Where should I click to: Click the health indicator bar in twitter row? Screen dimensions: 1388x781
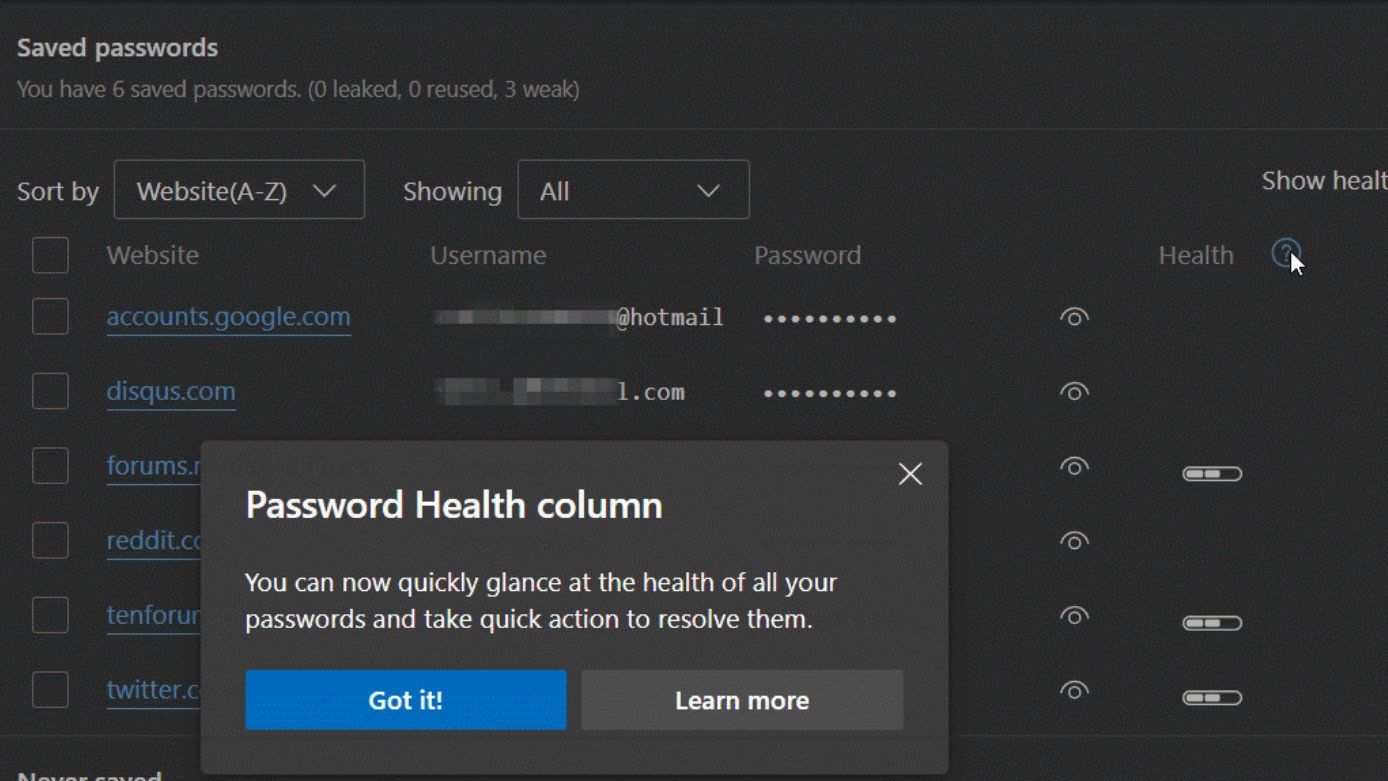pyautogui.click(x=1212, y=697)
